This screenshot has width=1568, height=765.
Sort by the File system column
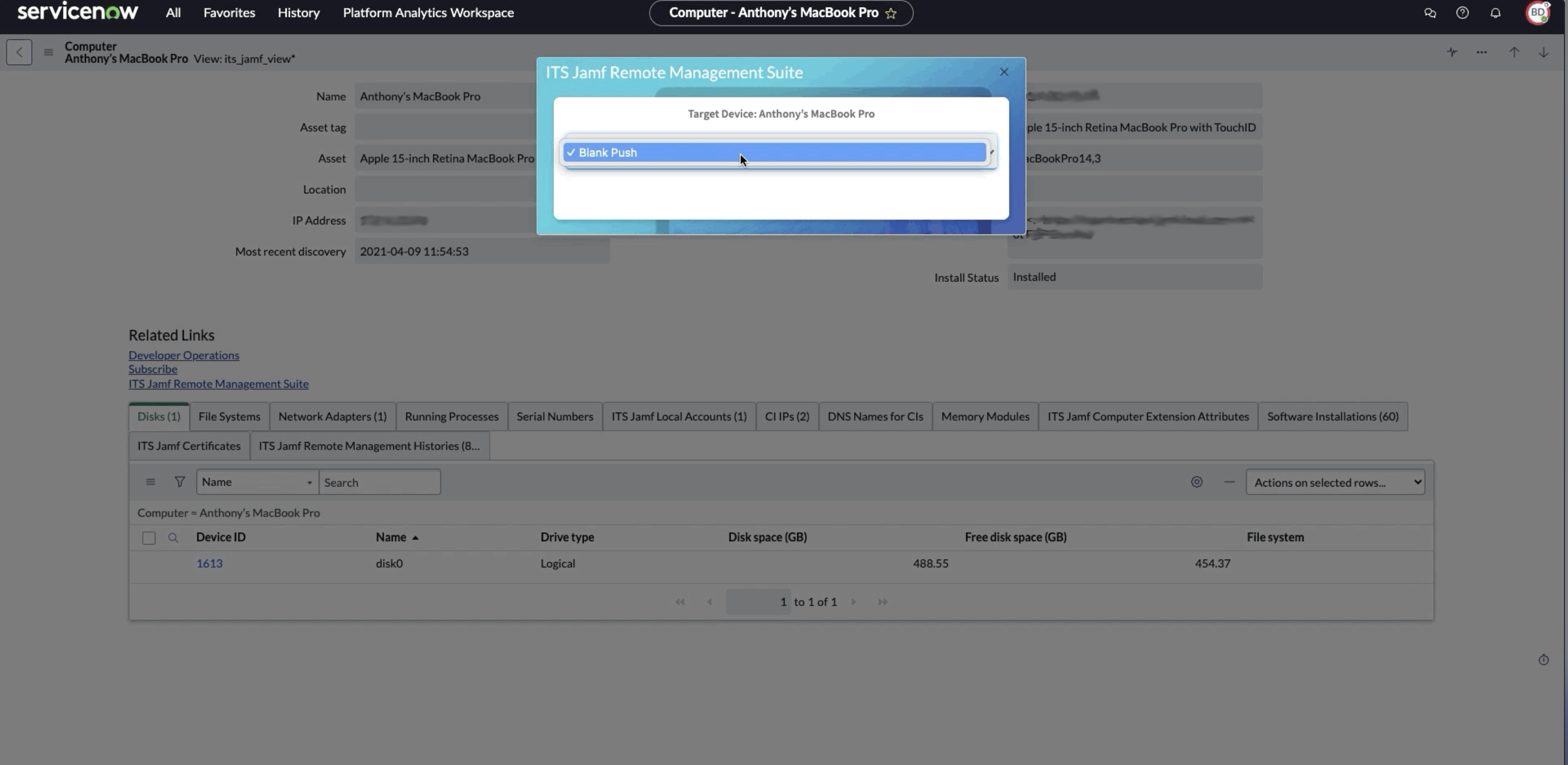coord(1275,537)
